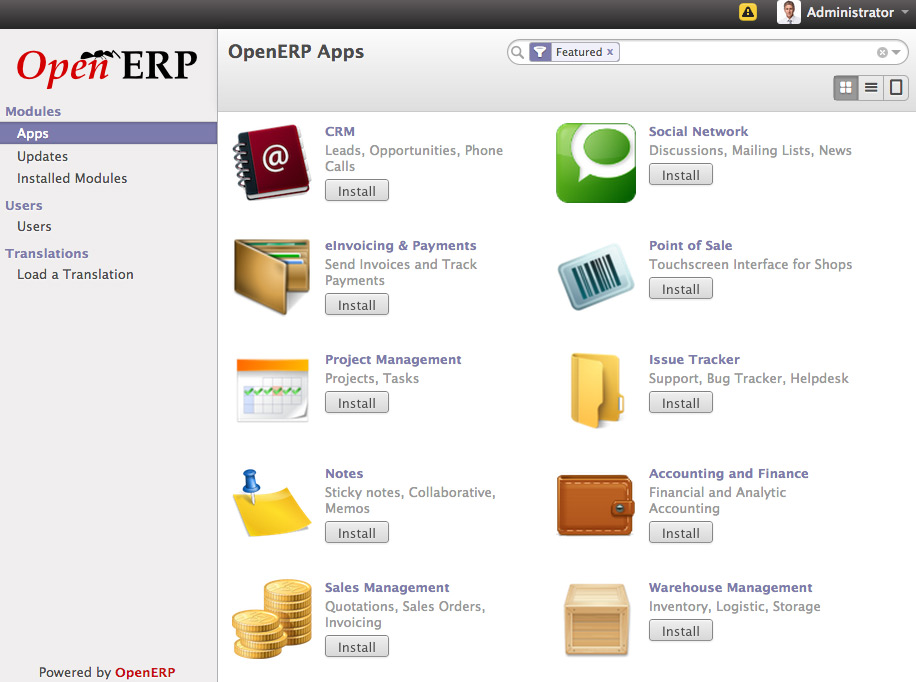The width and height of the screenshot is (916, 682).
Task: Open the Social Network speech bubble icon
Action: pyautogui.click(x=595, y=162)
